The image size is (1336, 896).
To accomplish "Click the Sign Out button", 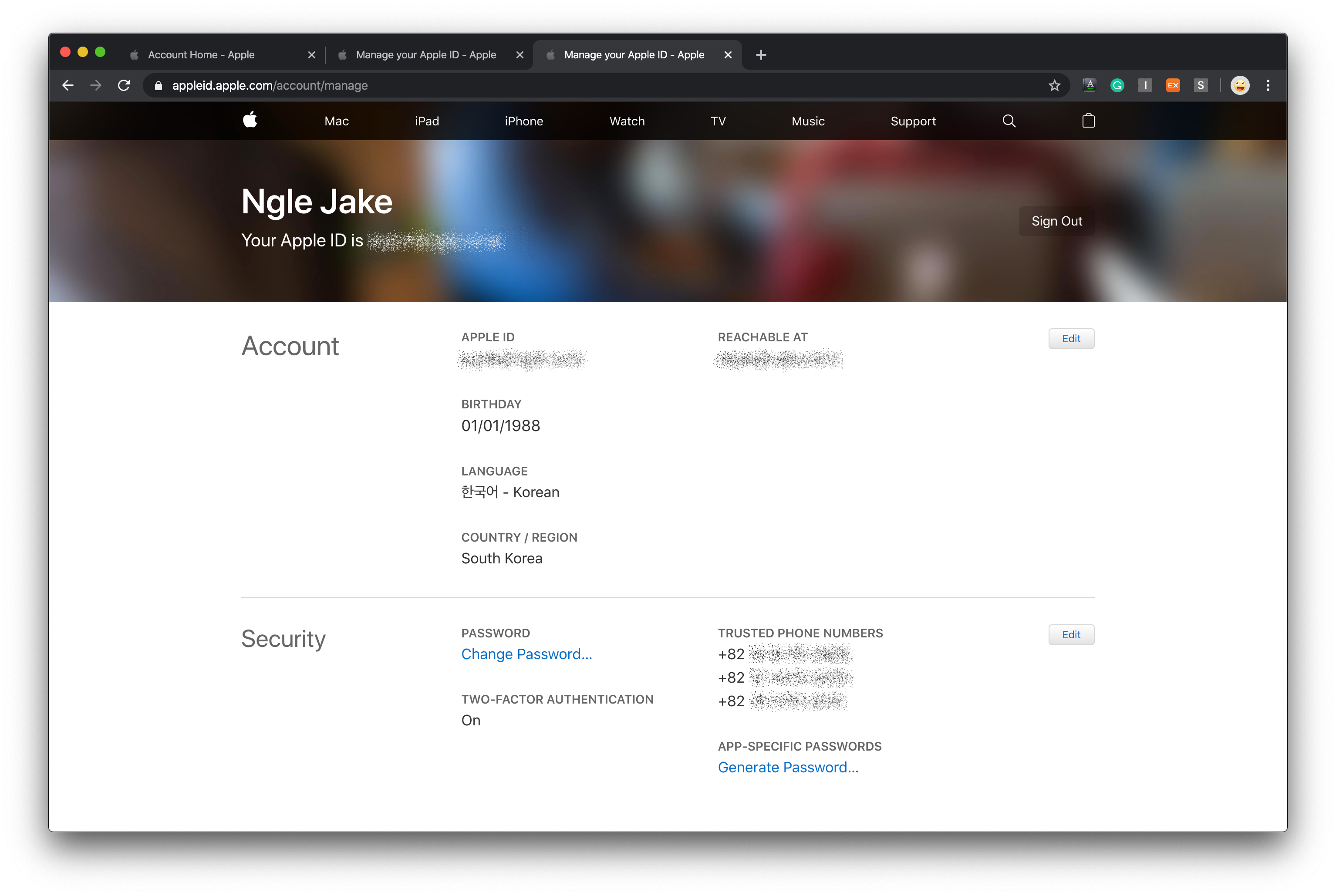I will click(1056, 221).
